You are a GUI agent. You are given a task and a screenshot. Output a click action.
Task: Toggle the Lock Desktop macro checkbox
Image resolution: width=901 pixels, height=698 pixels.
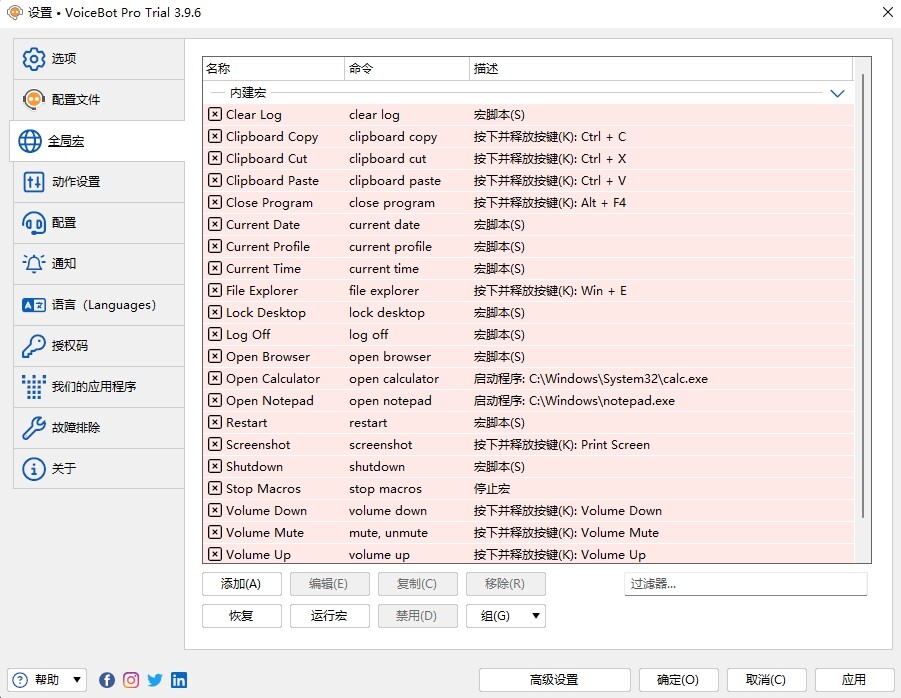[x=214, y=312]
